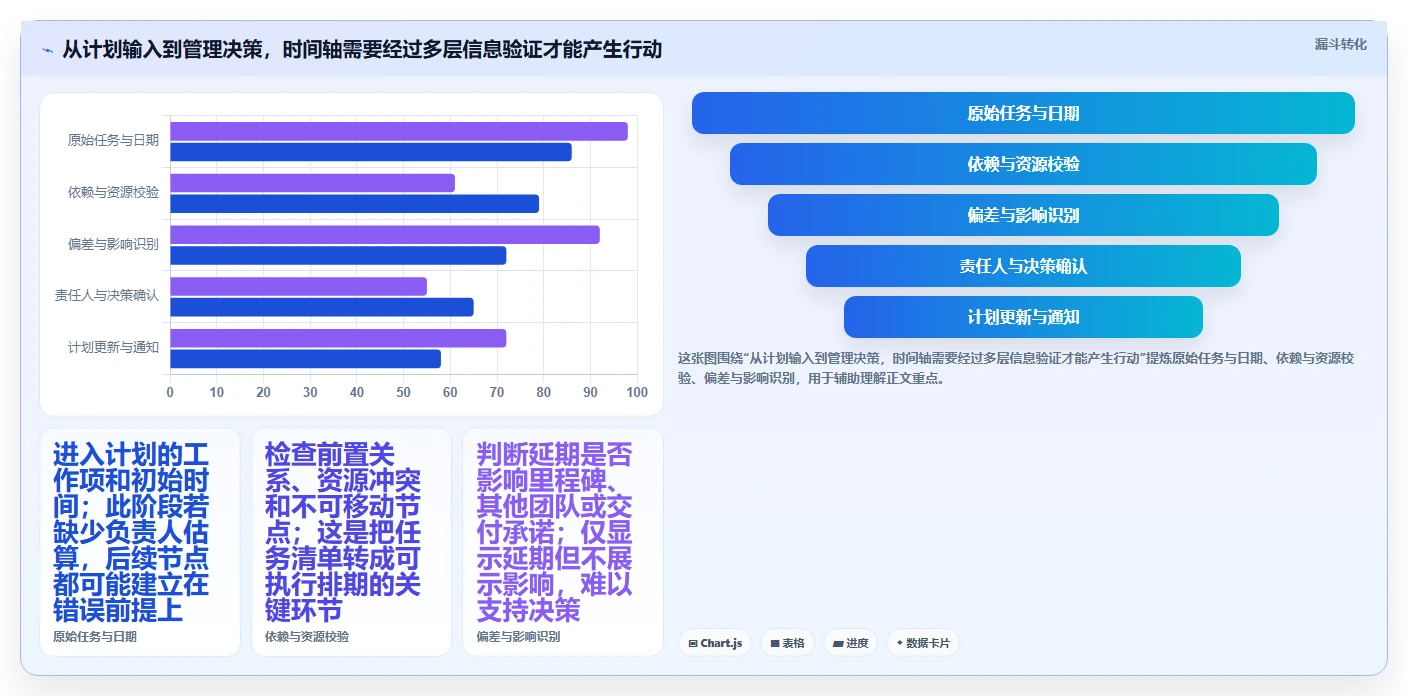Click the 依赖与资源校验 funnel stage
The width and height of the screenshot is (1408, 696).
point(1023,164)
